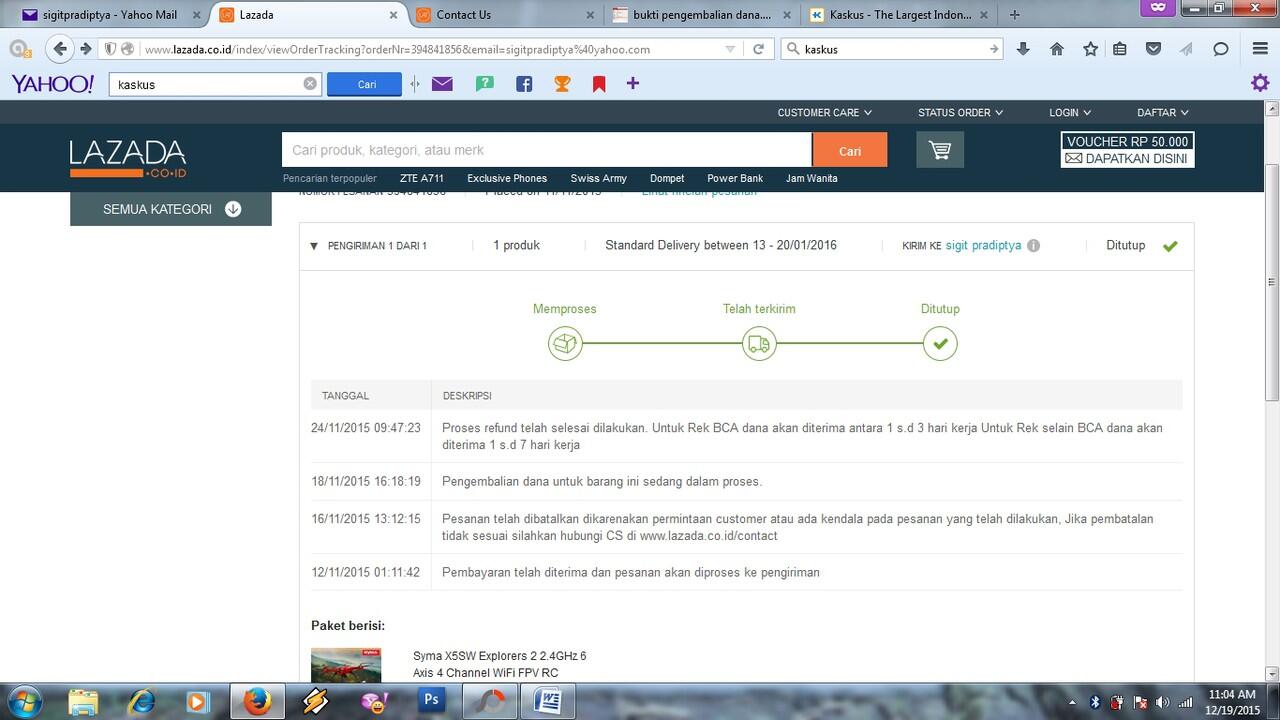
Task: Click the volume speaker tray icon
Action: click(1164, 702)
